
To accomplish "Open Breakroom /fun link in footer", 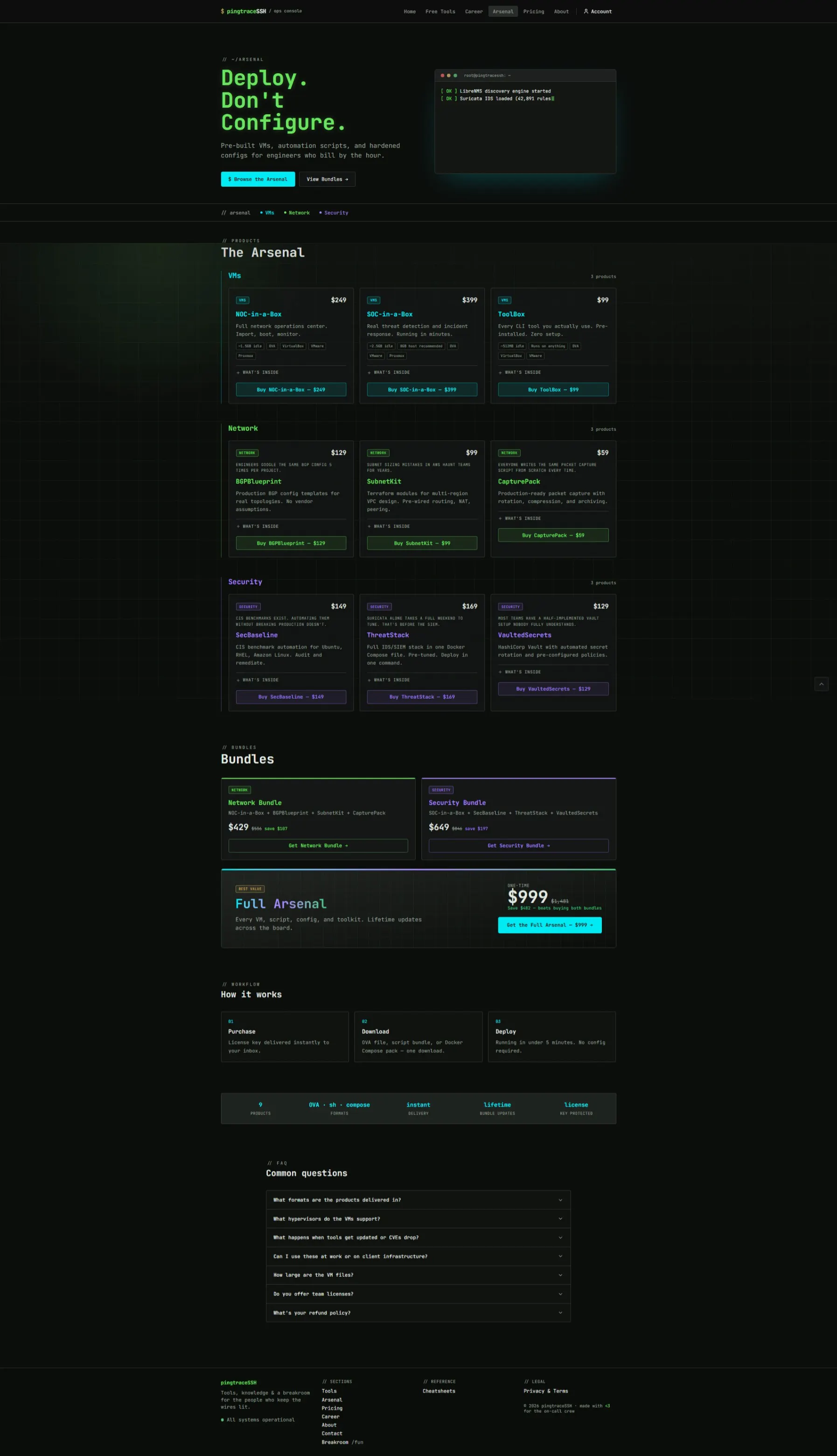I will pyautogui.click(x=342, y=1442).
